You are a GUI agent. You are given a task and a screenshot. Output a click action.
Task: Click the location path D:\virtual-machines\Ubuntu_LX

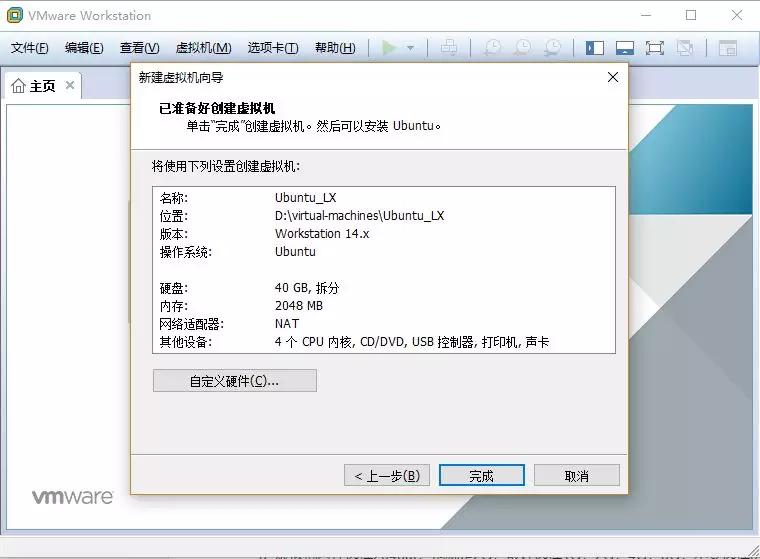click(359, 216)
